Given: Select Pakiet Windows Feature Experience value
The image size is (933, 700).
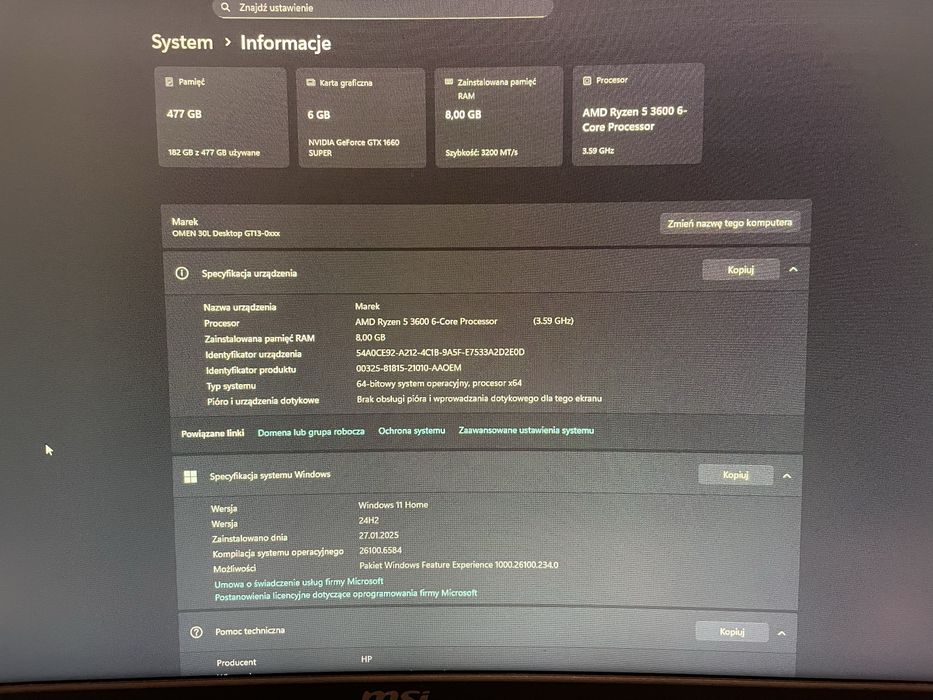Looking at the screenshot, I should pyautogui.click(x=459, y=565).
